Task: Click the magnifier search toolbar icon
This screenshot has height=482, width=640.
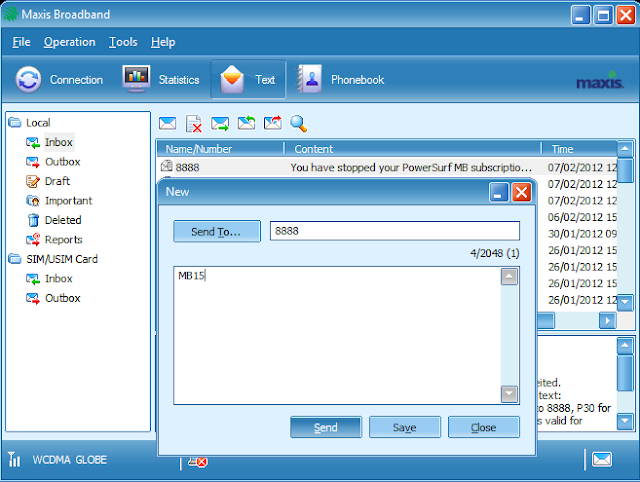Action: click(x=298, y=123)
